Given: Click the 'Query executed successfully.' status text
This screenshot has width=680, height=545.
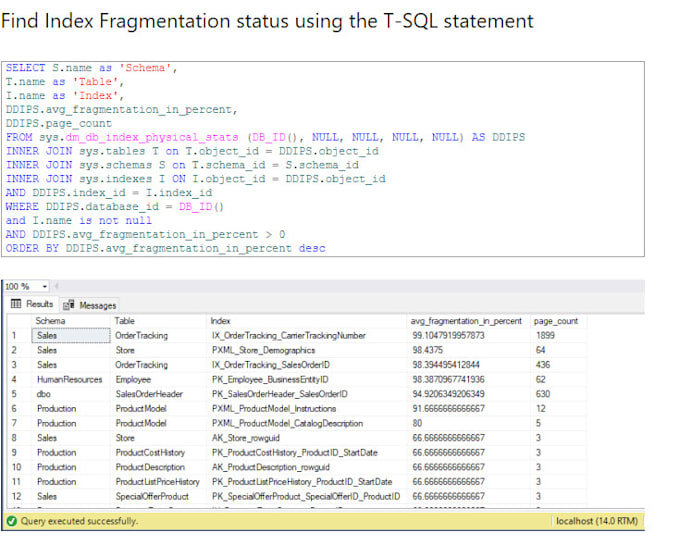Looking at the screenshot, I should [79, 521].
